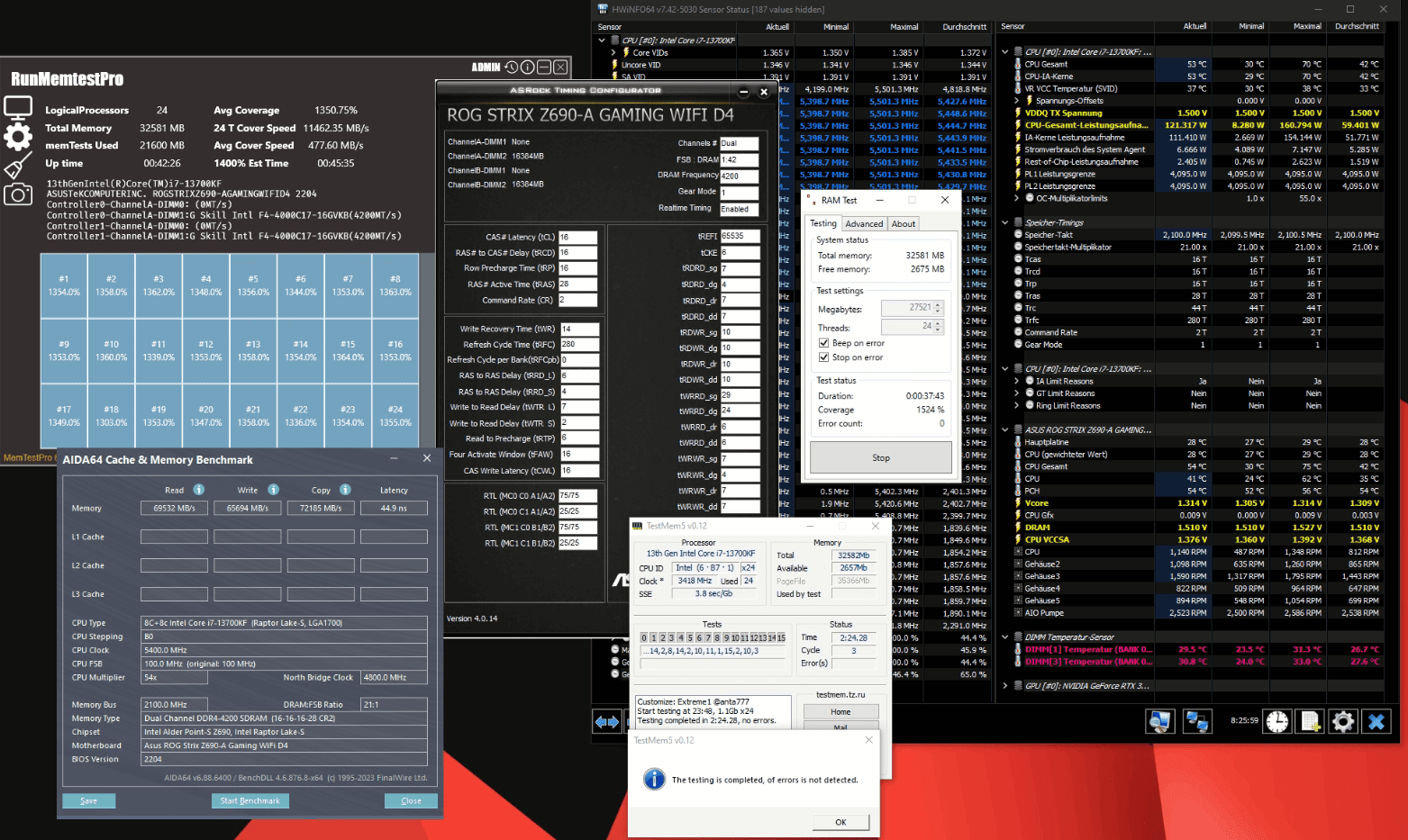Screen dimensions: 1408x840
Task: Click Megabytes spinner in RAM Test
Action: [x=938, y=308]
